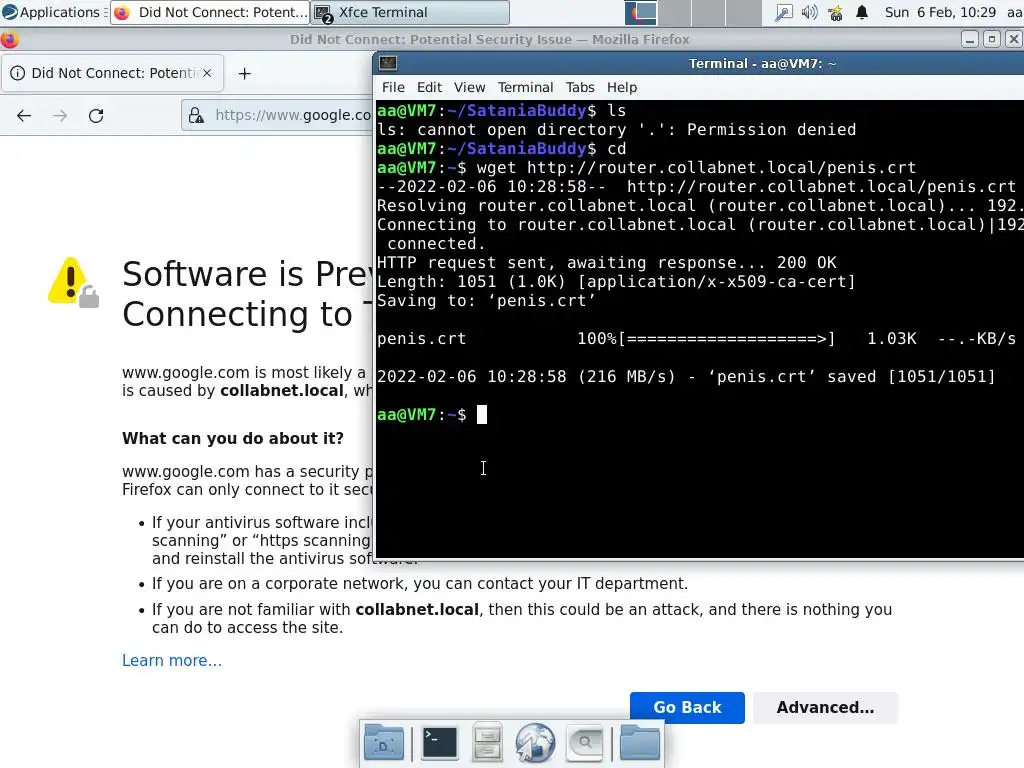Open Terminal Help menu

point(622,88)
